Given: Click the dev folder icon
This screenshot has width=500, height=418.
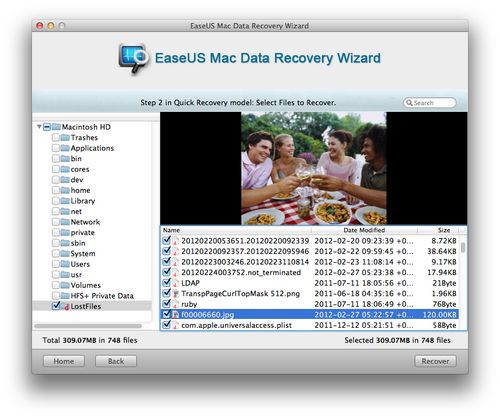Looking at the screenshot, I should (x=65, y=180).
